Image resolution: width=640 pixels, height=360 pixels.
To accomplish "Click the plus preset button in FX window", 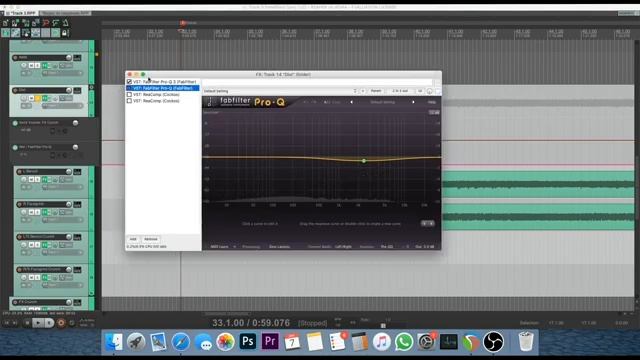I will click(x=362, y=91).
